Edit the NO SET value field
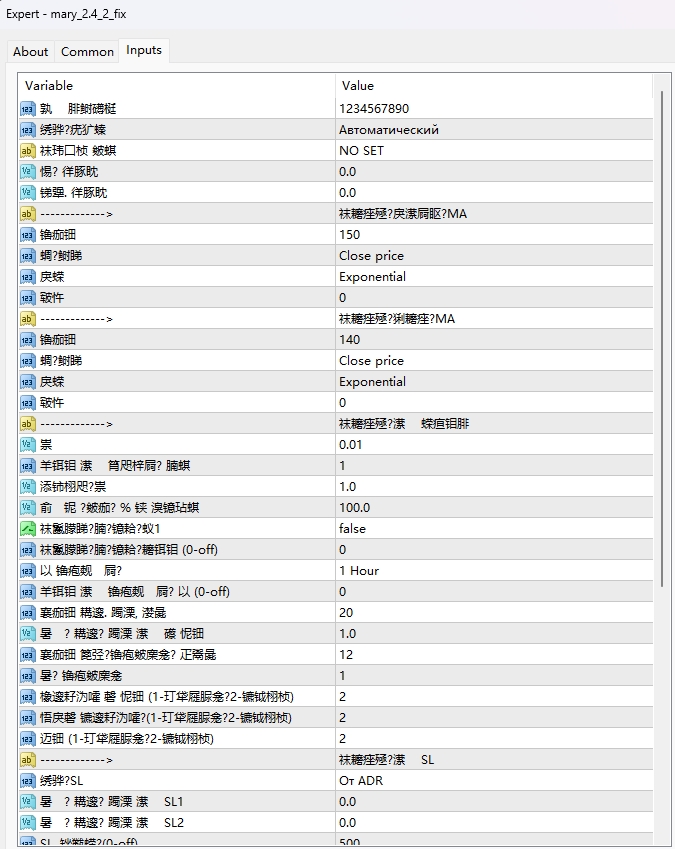Image resolution: width=675 pixels, height=849 pixels. pos(494,151)
